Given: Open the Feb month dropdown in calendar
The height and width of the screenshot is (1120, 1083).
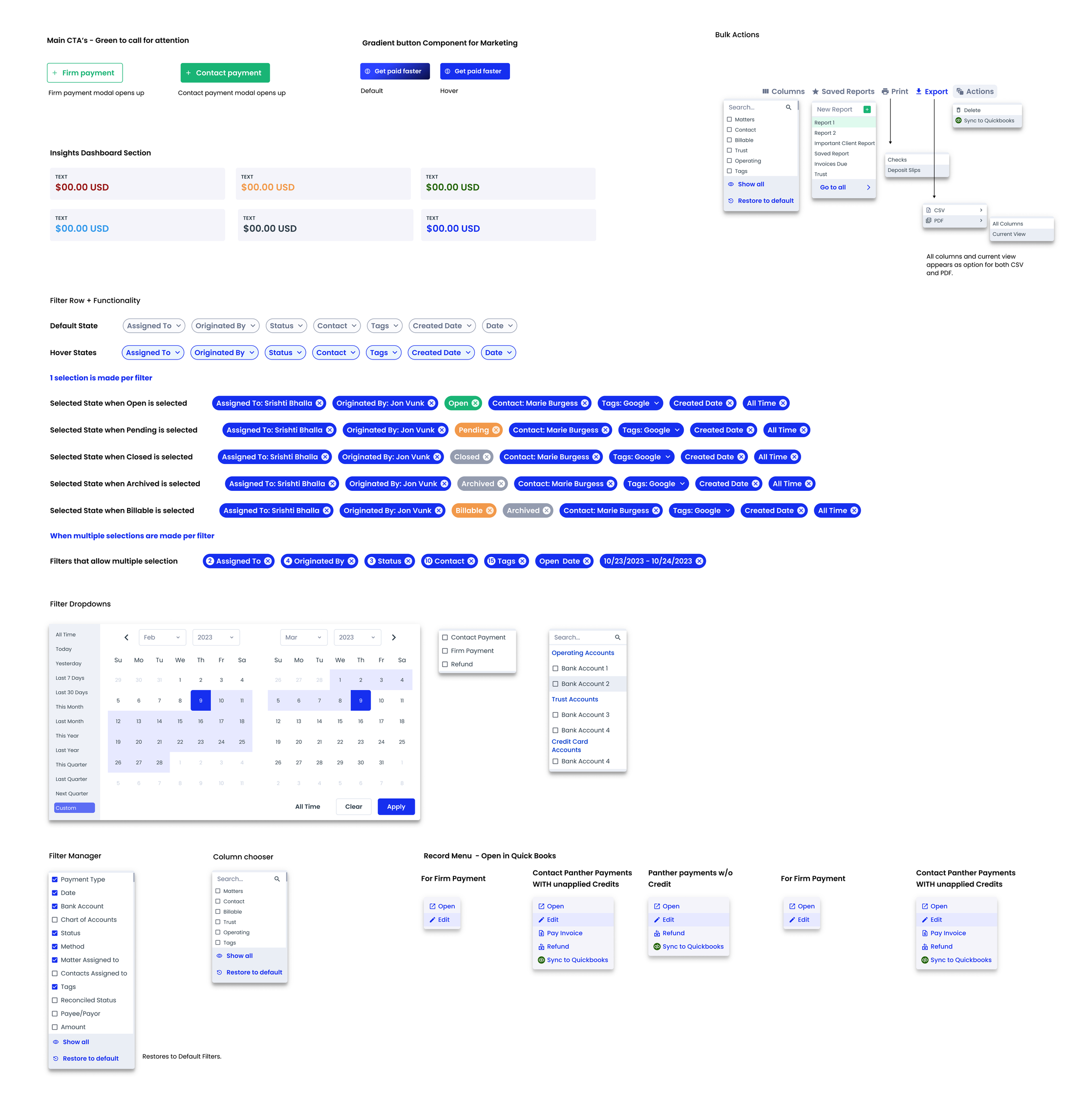Looking at the screenshot, I should [x=162, y=637].
